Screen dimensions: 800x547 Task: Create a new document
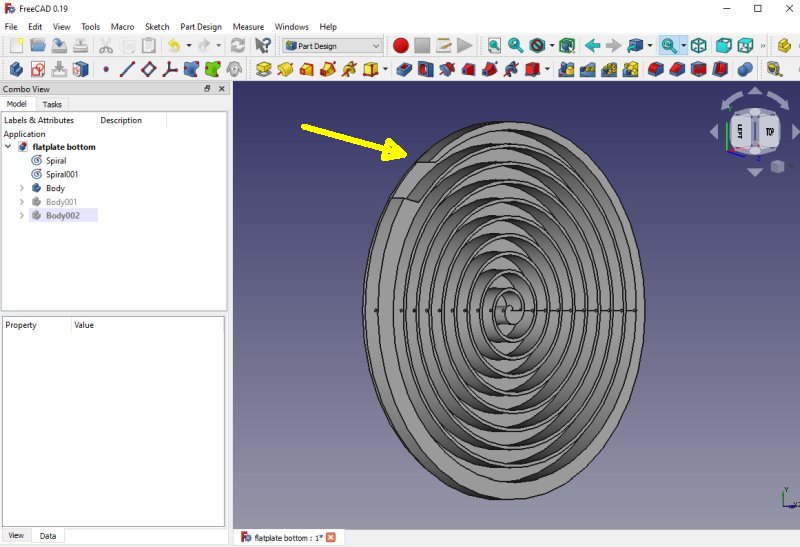[16, 46]
